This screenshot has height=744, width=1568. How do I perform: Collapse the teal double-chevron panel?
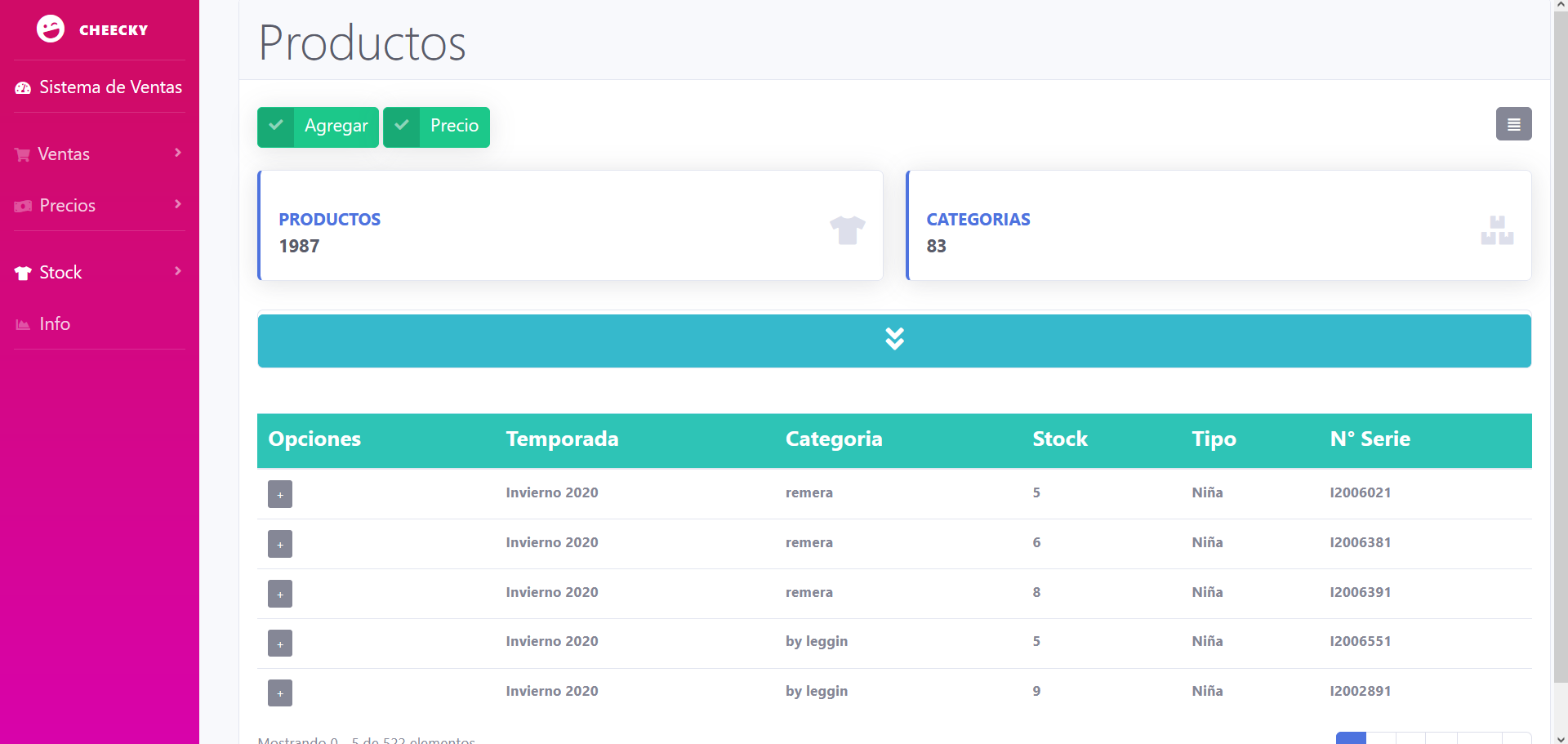click(x=894, y=339)
